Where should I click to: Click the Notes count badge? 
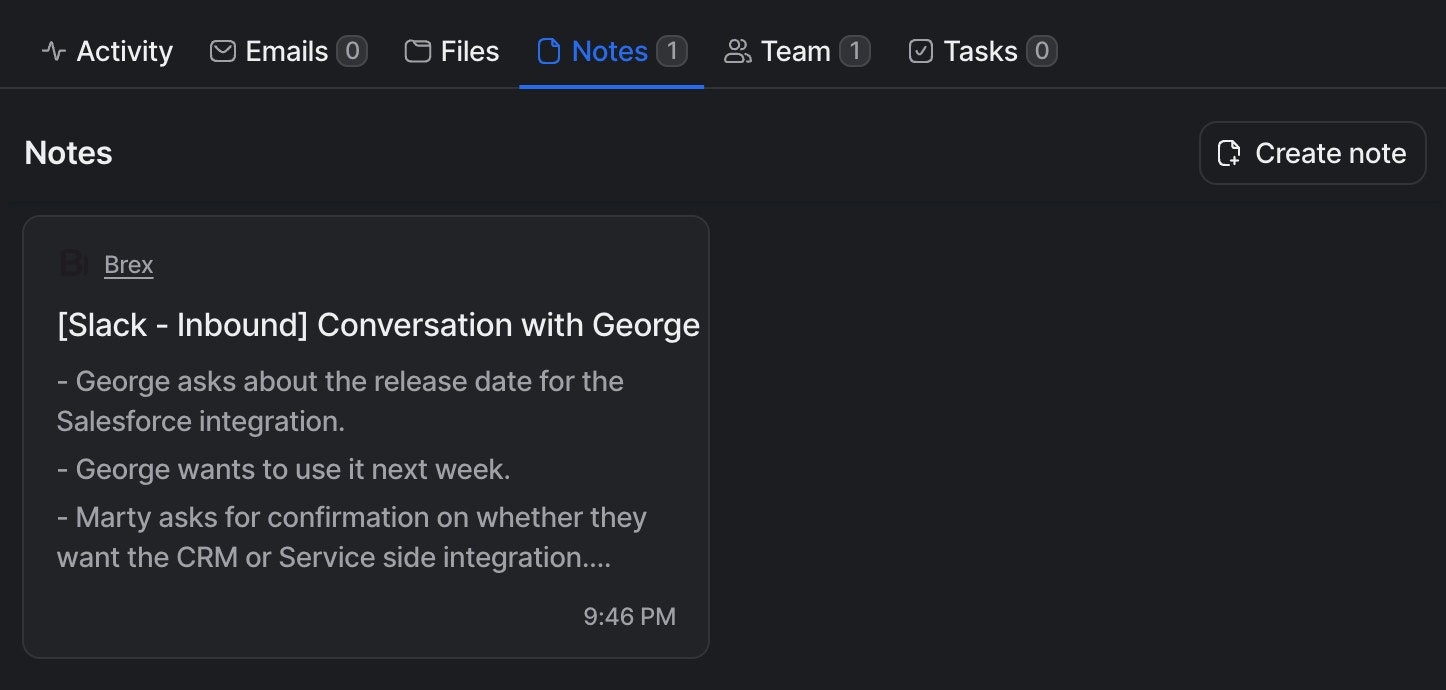click(x=672, y=51)
